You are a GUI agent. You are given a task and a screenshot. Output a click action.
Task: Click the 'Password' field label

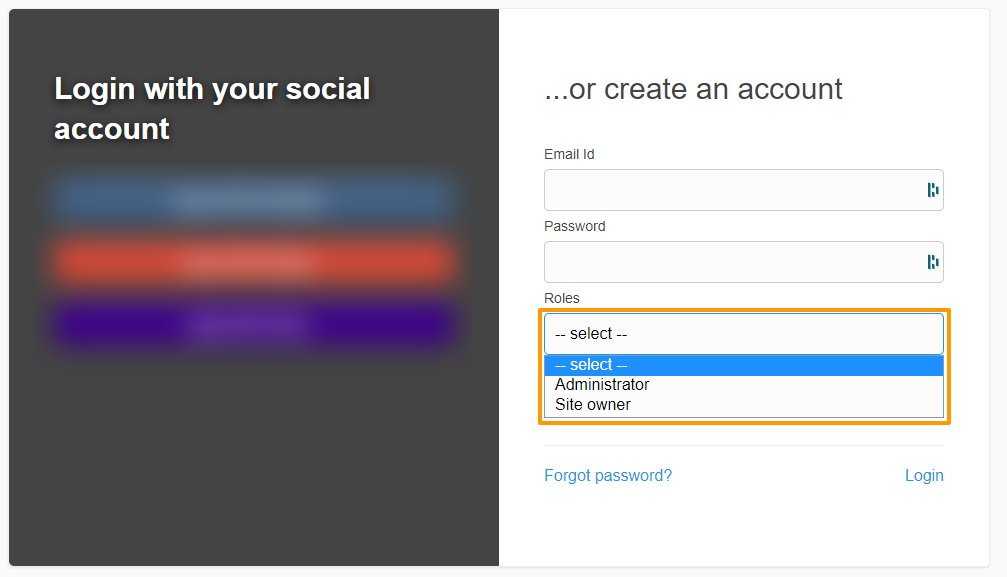(x=574, y=227)
